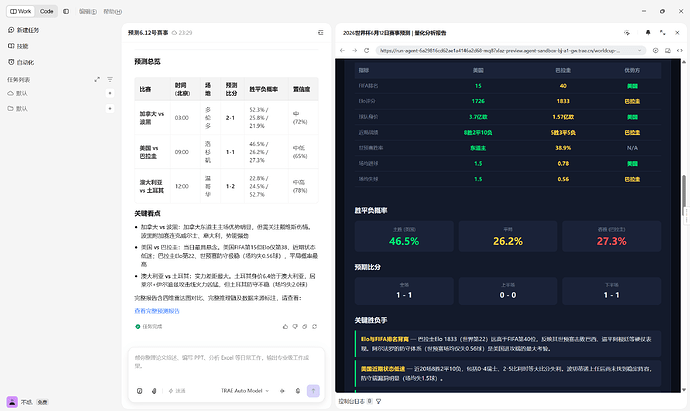Viewport: 690px width, 411px height.
Task: Go forward in the preview browser
Action: 355,51
